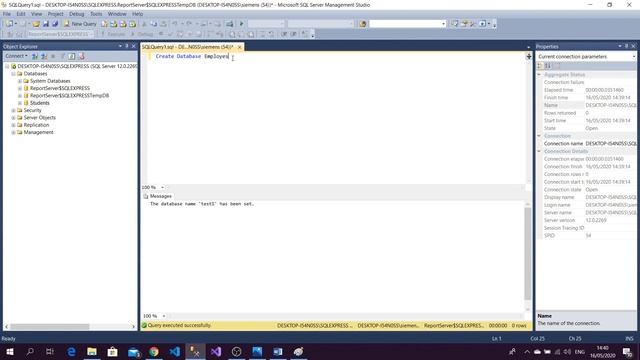The image size is (640, 360).
Task: Open the Debug menu
Action: pos(76,14)
